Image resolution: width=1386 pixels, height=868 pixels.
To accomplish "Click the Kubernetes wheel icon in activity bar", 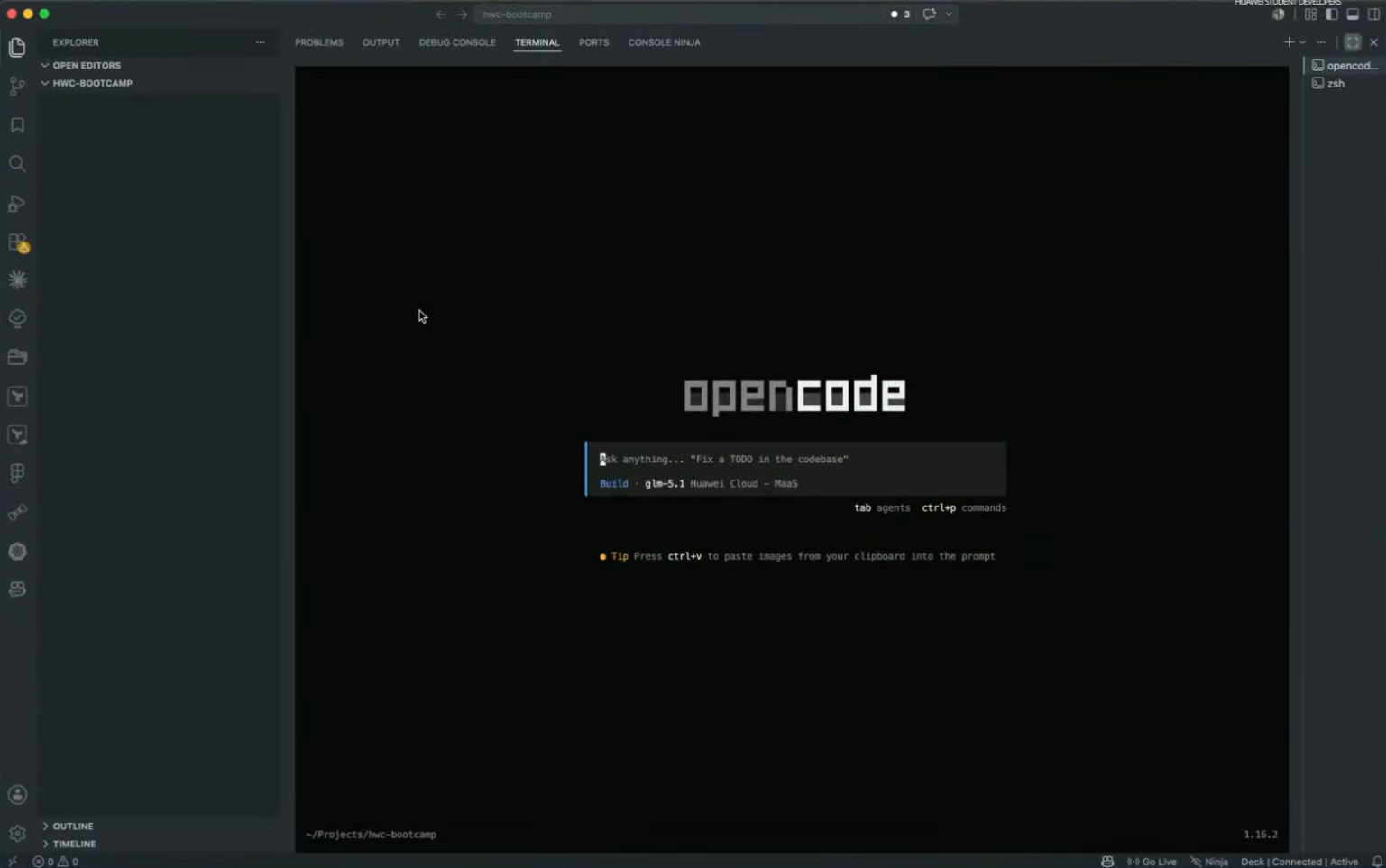I will (17, 551).
